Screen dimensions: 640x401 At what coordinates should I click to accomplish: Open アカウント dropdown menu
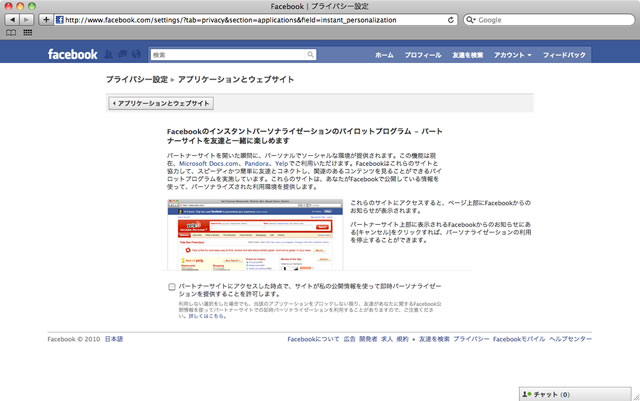coord(513,55)
